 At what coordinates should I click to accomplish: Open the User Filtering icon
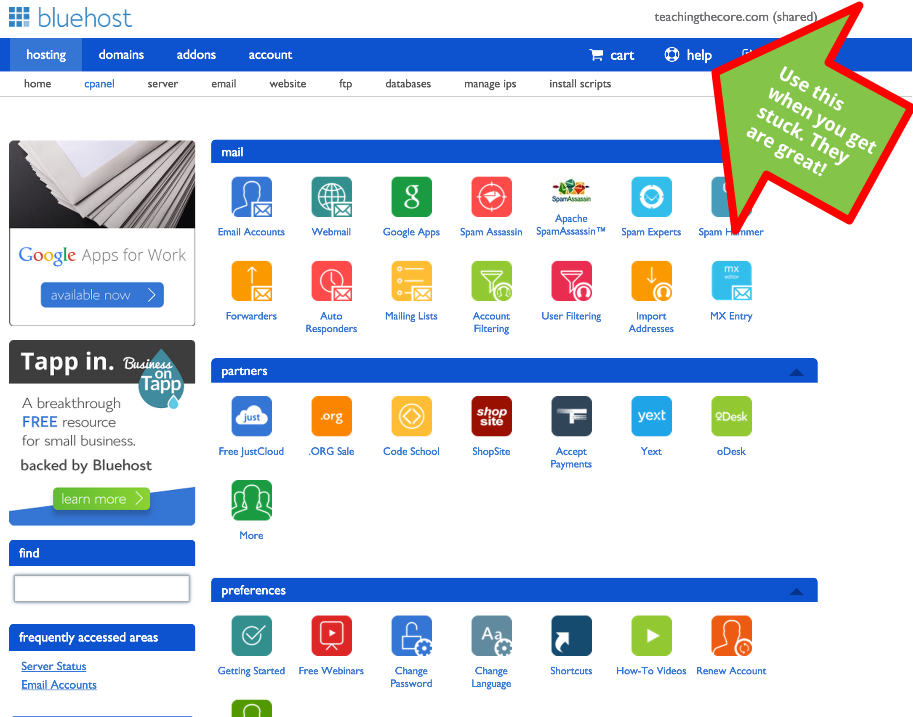pyautogui.click(x=571, y=281)
